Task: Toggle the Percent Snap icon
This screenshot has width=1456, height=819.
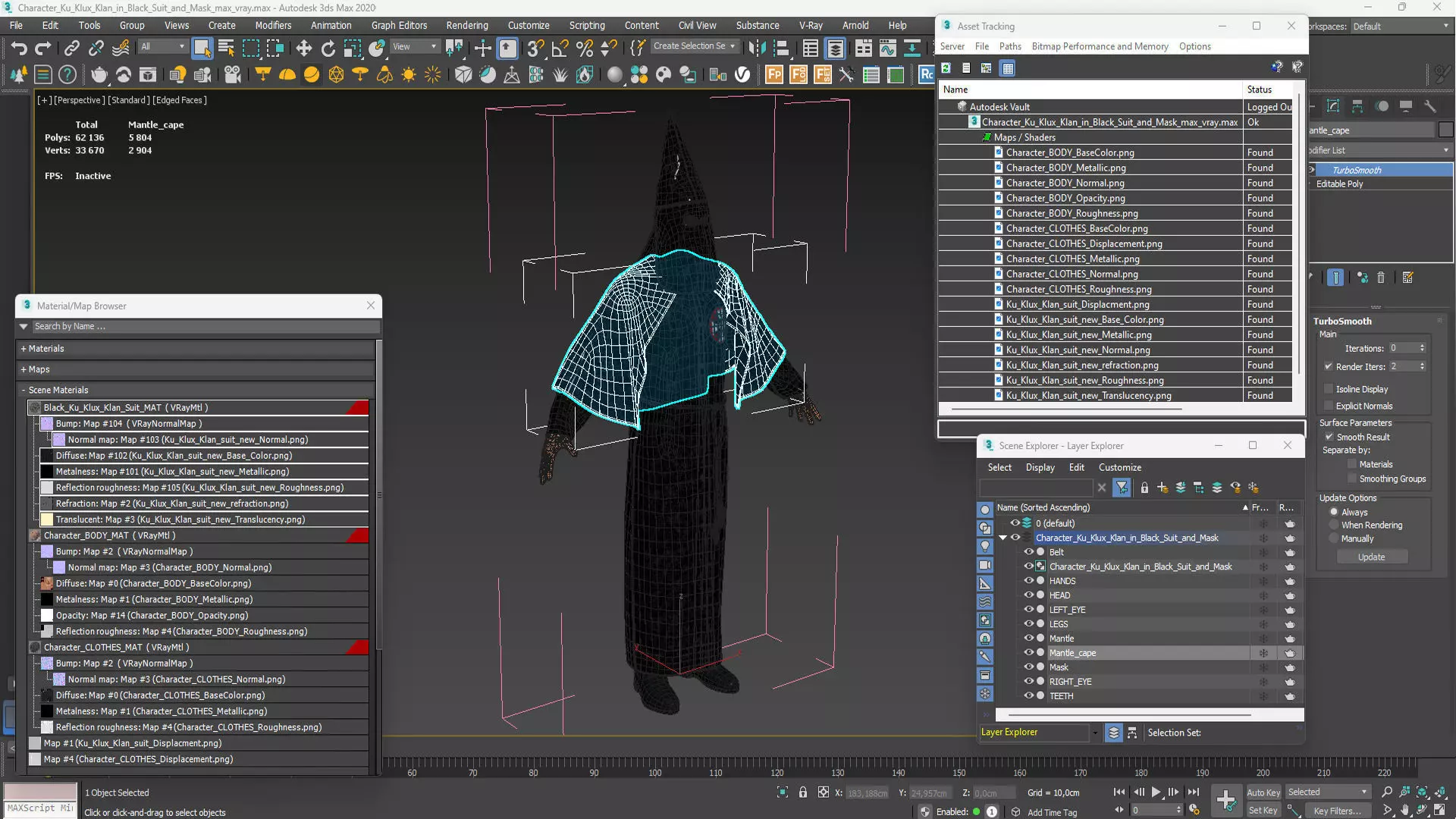Action: click(x=584, y=49)
